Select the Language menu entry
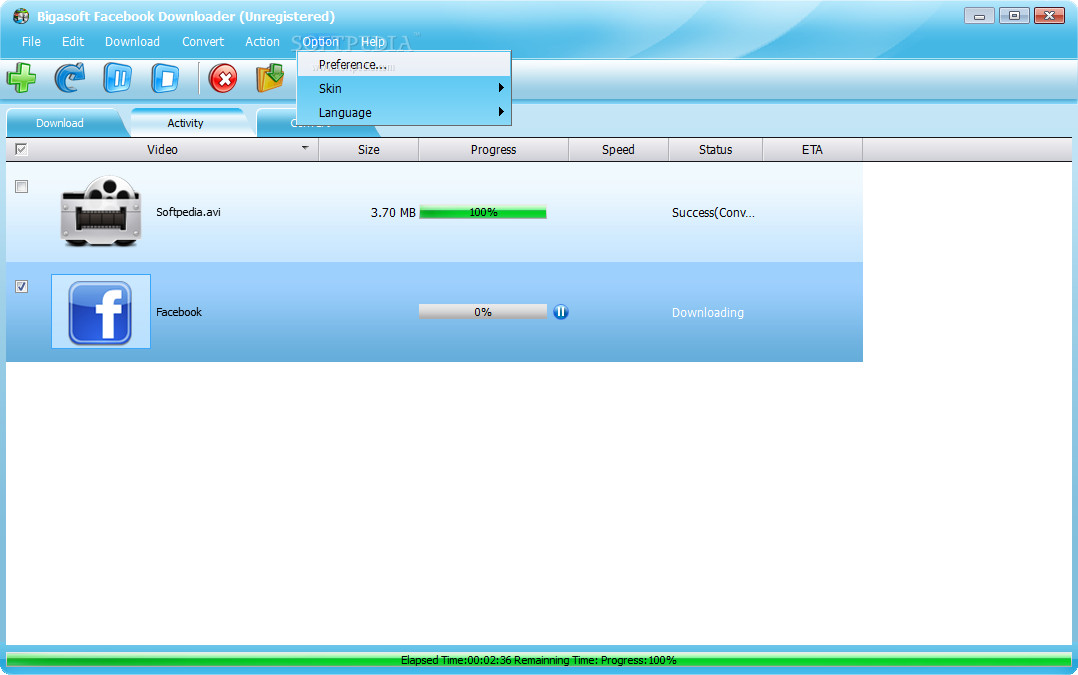The height and width of the screenshot is (675, 1078). click(x=404, y=112)
